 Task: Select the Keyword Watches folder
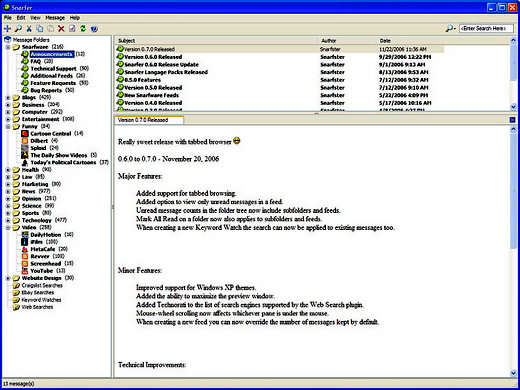click(41, 300)
